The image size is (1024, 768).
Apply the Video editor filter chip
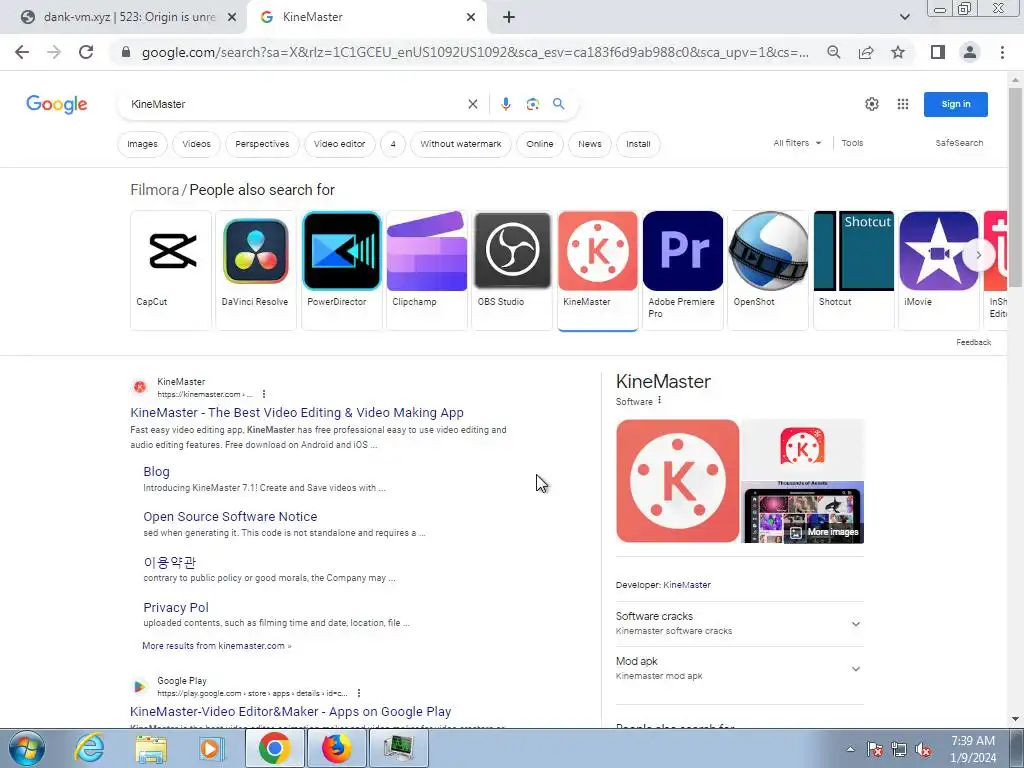click(340, 144)
